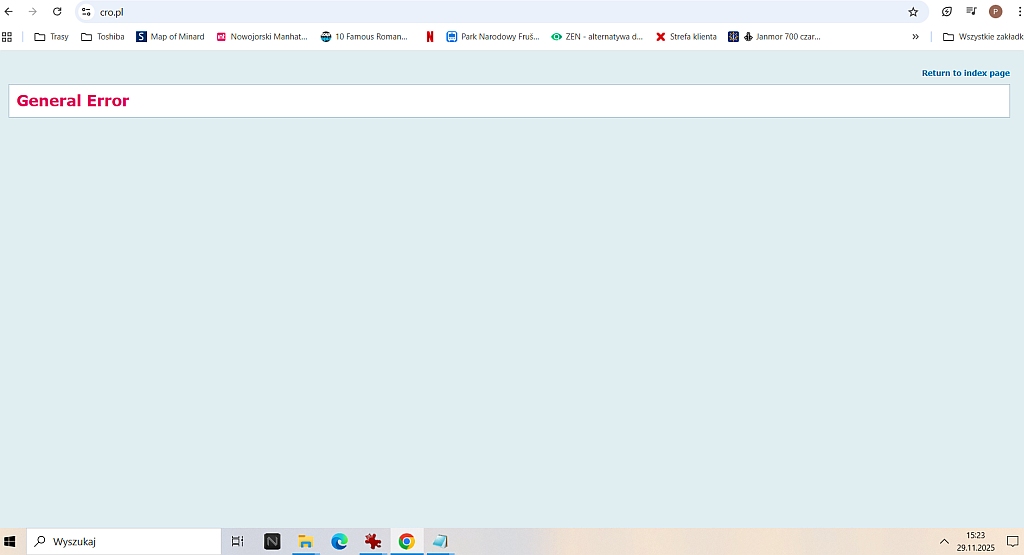Open Microsoft Edge from the taskbar

339,541
